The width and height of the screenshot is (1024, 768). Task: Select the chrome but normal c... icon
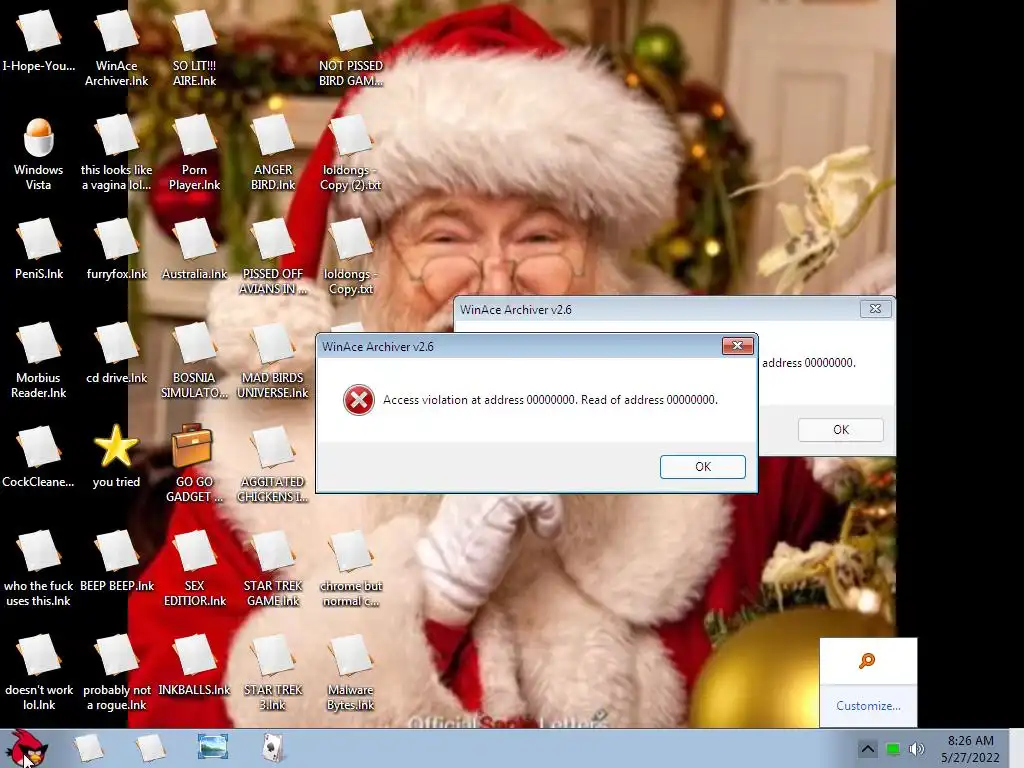[x=351, y=569]
